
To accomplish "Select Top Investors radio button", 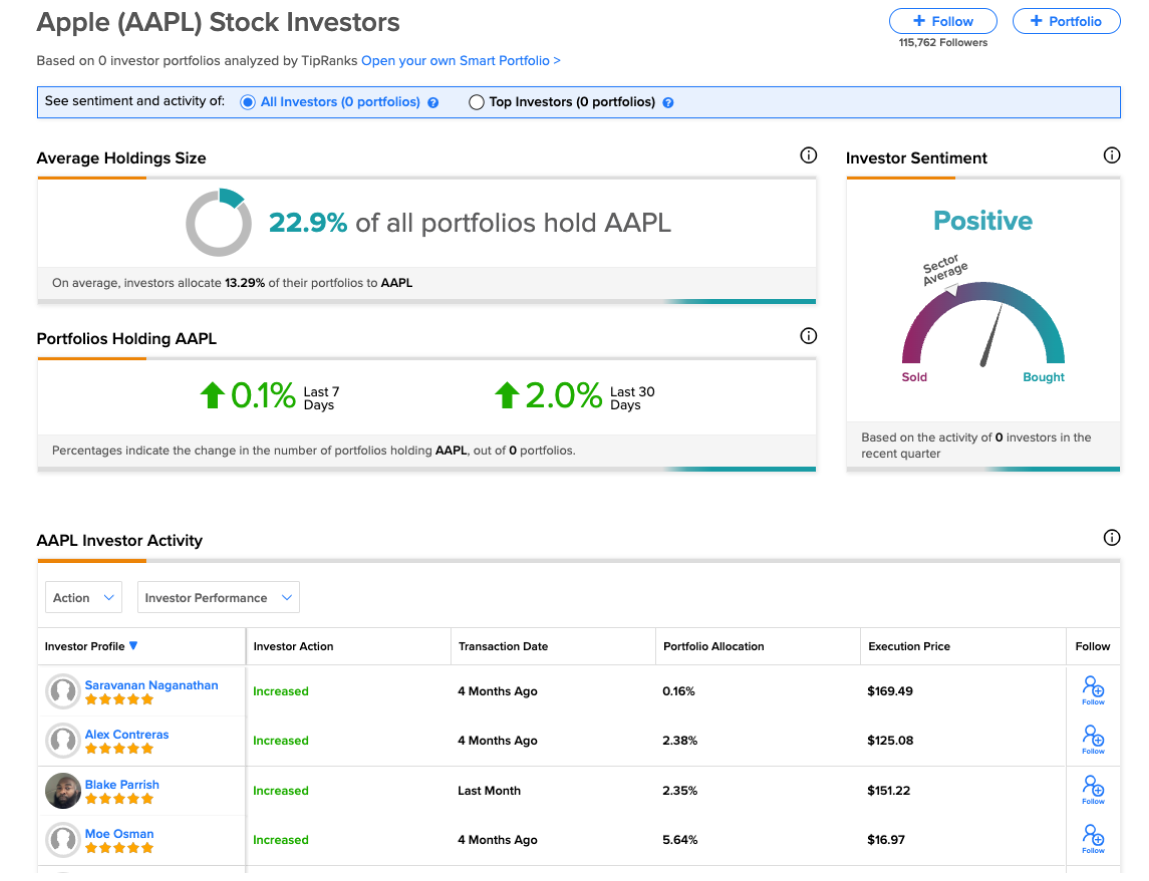I will (476, 103).
